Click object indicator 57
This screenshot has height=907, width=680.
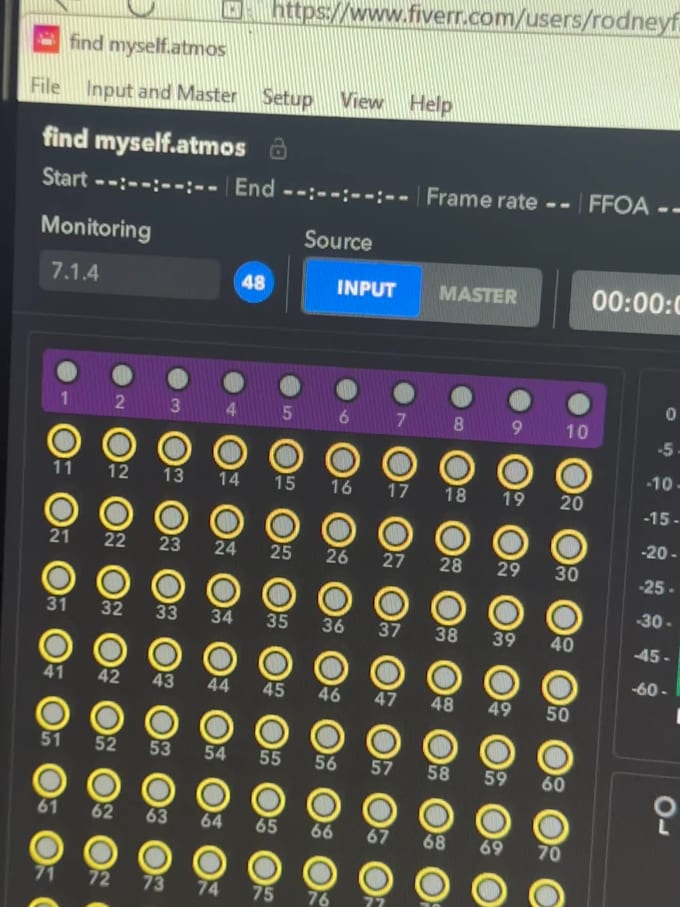click(383, 741)
